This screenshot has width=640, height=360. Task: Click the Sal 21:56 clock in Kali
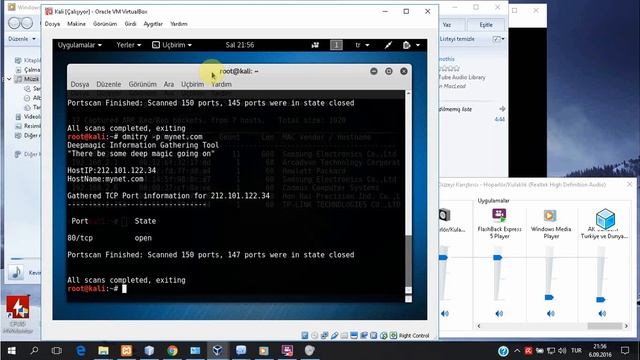pyautogui.click(x=240, y=45)
